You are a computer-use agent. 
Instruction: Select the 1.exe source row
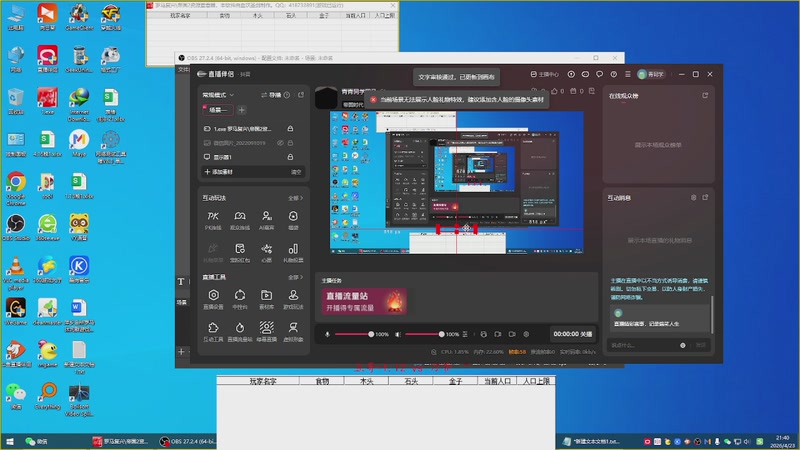[254, 129]
